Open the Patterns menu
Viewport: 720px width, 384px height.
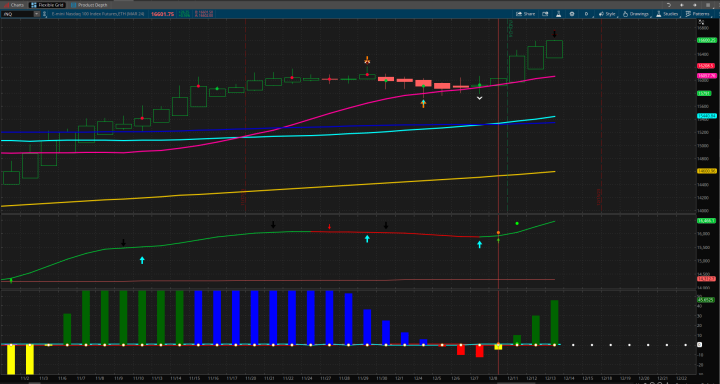(698, 14)
